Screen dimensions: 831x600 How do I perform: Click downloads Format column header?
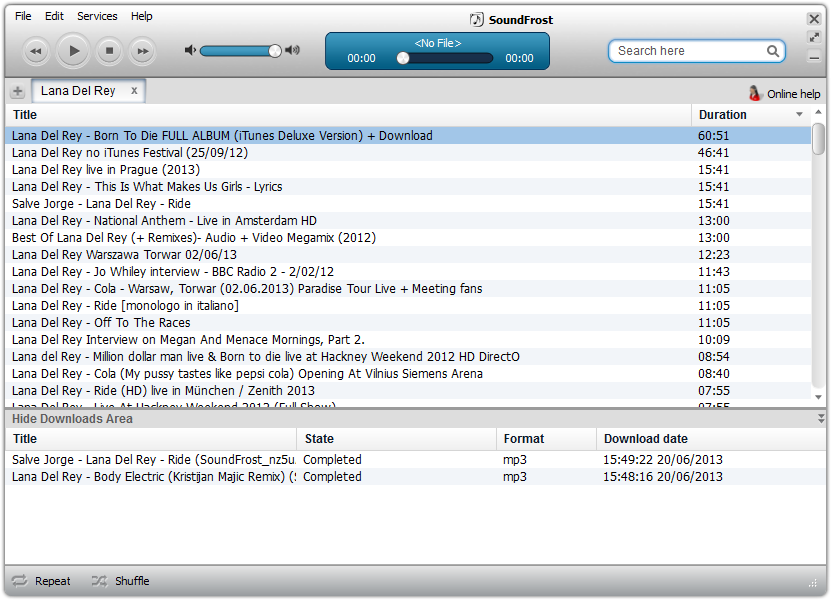[x=546, y=439]
